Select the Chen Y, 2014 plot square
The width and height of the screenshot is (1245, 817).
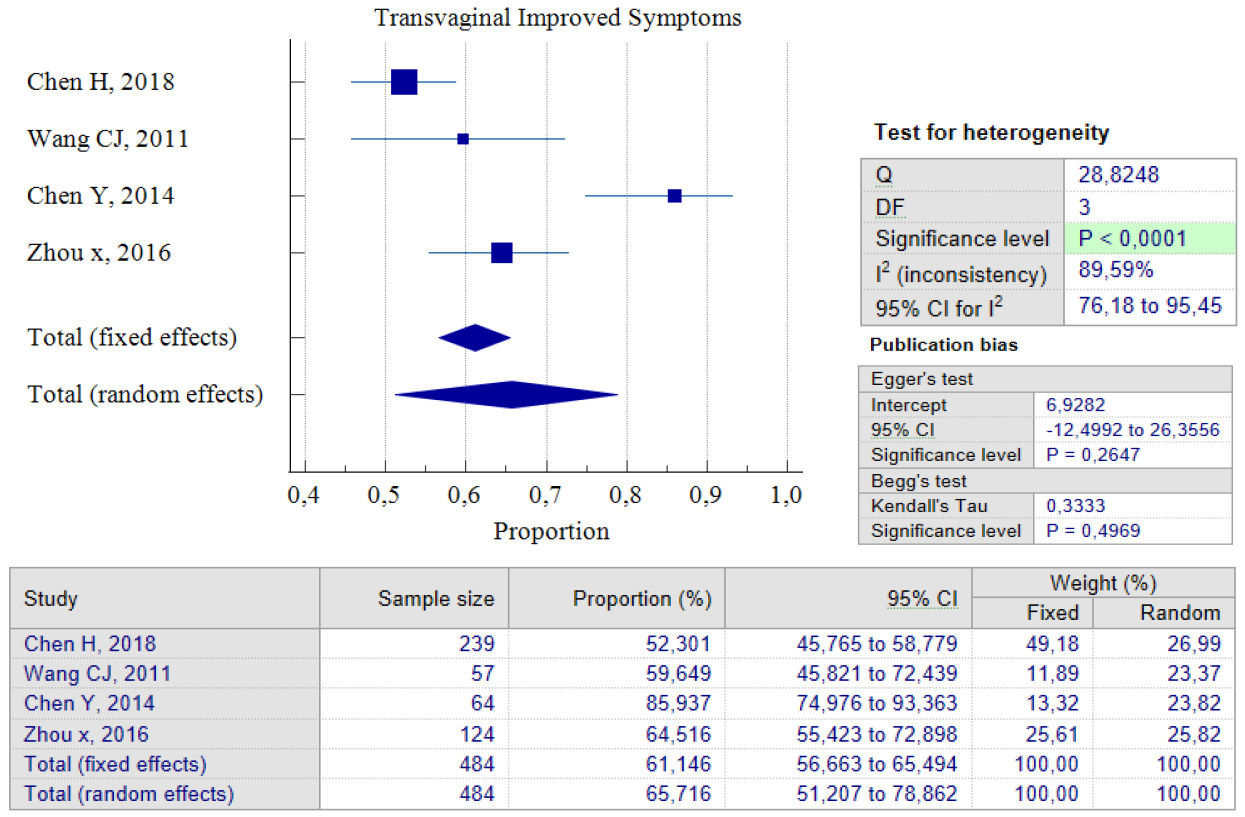[675, 196]
